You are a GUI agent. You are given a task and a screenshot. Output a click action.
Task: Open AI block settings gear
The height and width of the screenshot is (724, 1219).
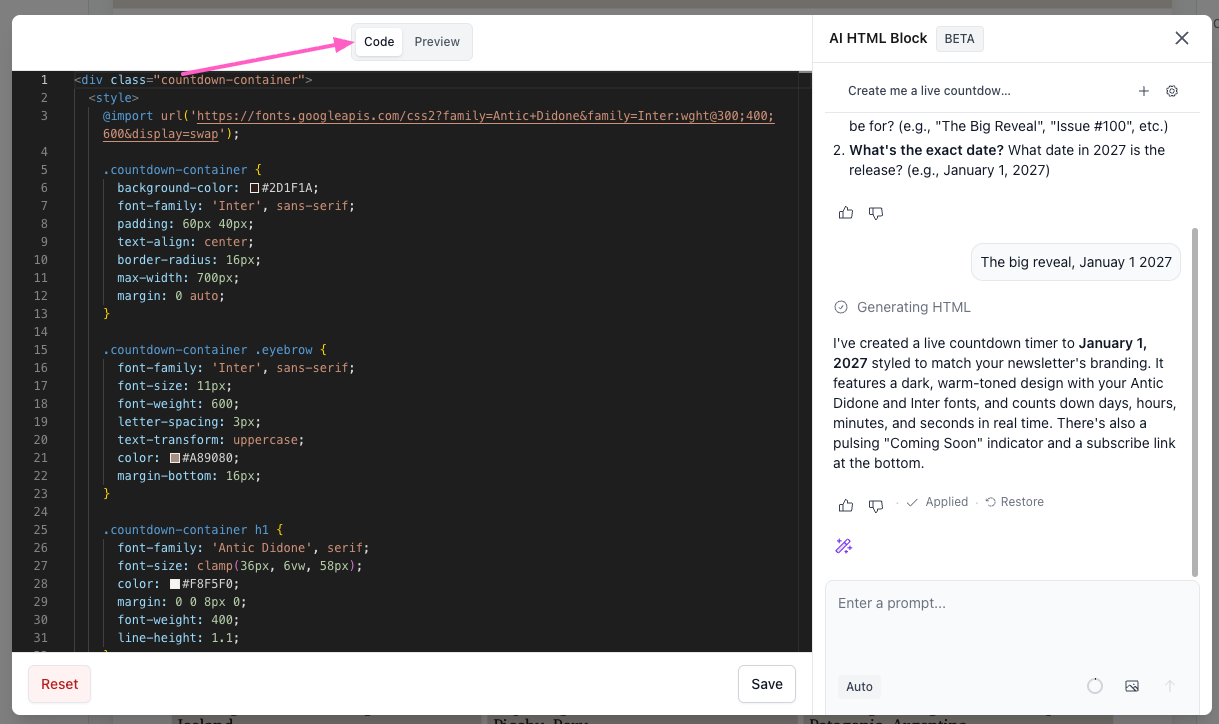click(x=1172, y=91)
